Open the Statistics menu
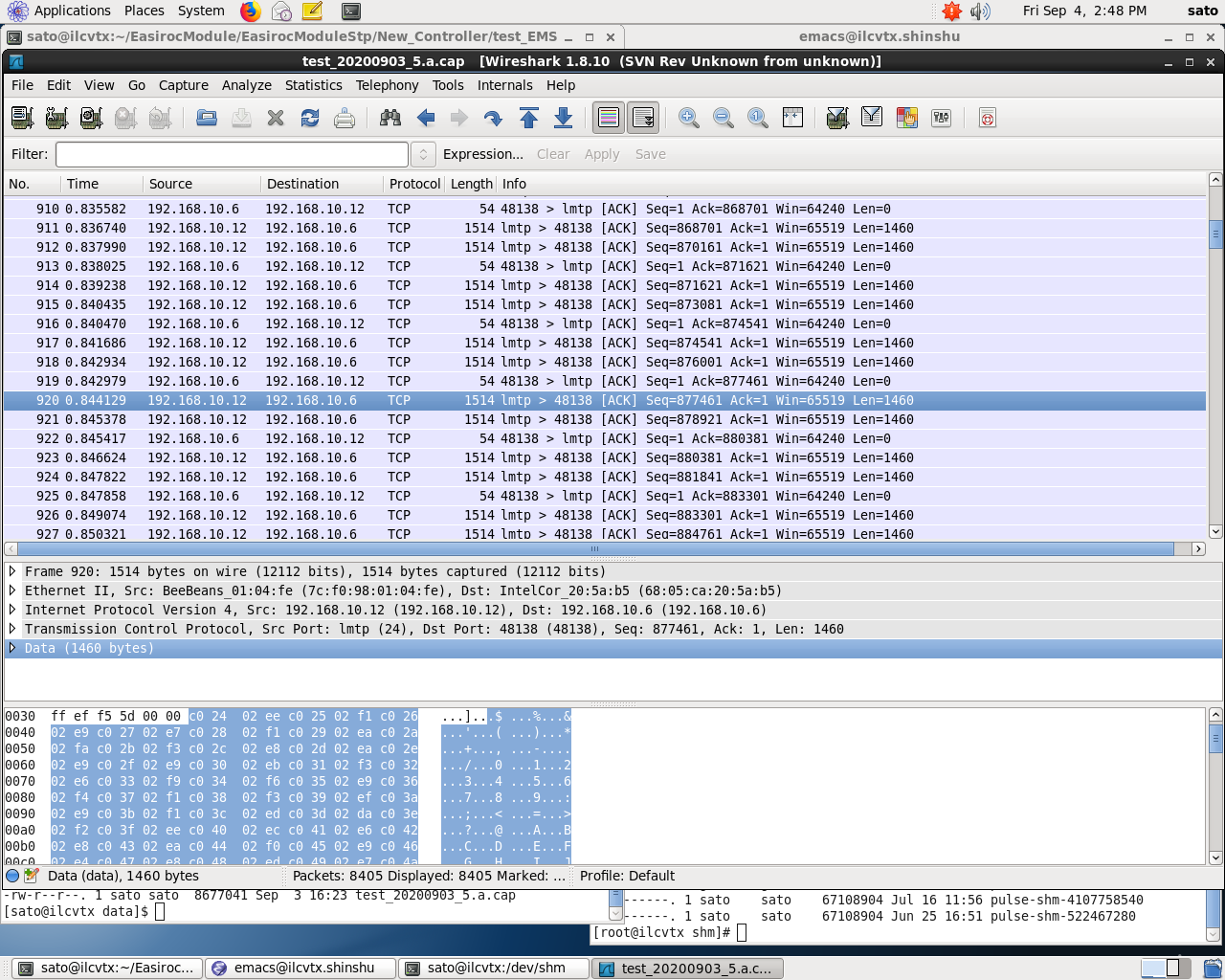This screenshot has height=980, width=1225. [x=313, y=85]
